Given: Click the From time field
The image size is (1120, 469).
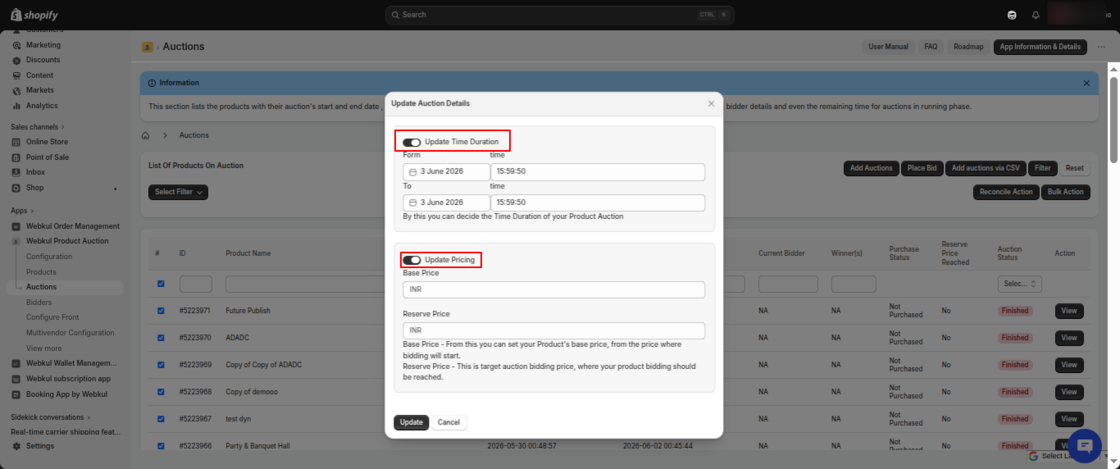Looking at the screenshot, I should [598, 172].
